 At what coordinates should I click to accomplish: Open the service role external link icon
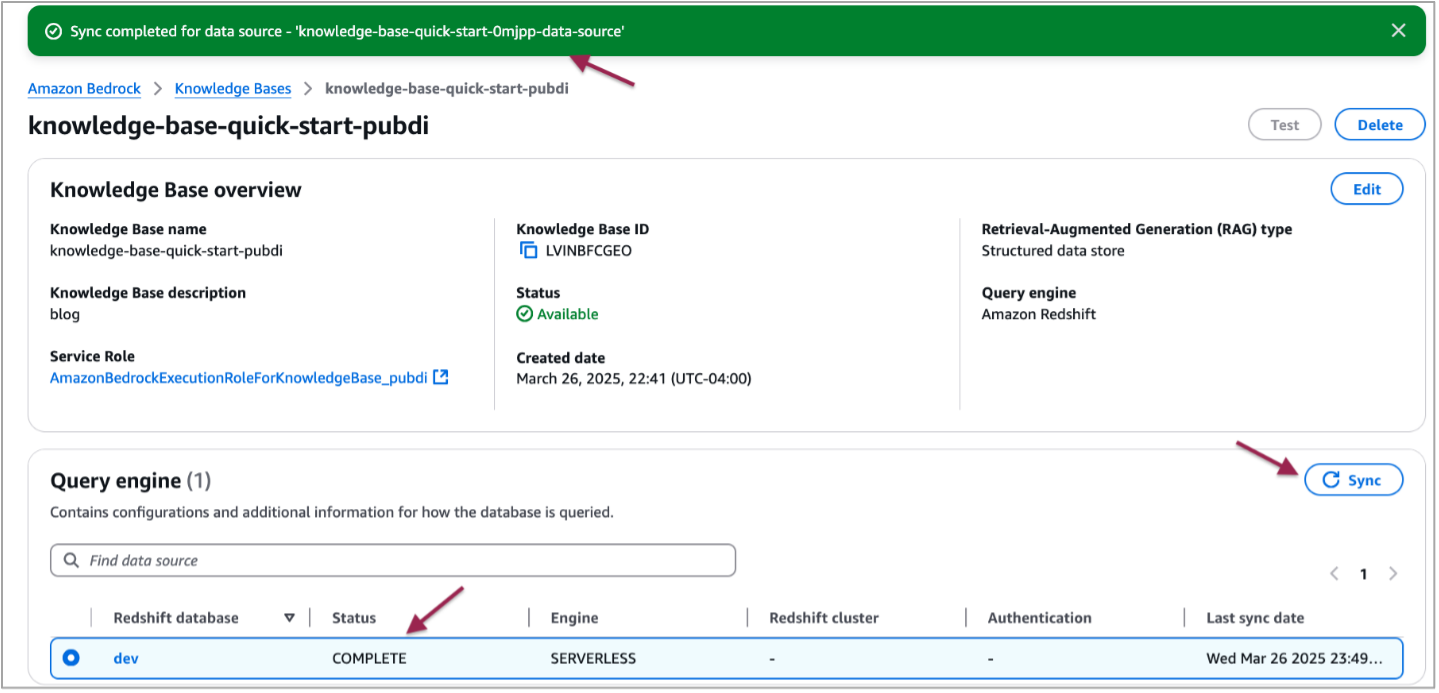click(x=440, y=378)
